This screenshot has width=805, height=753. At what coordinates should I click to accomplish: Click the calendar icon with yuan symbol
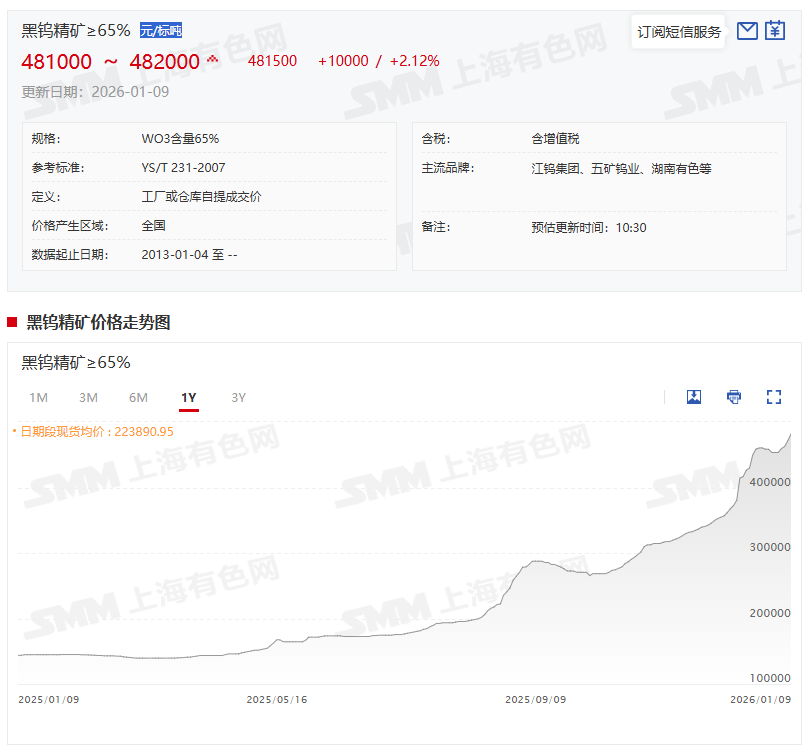click(775, 31)
